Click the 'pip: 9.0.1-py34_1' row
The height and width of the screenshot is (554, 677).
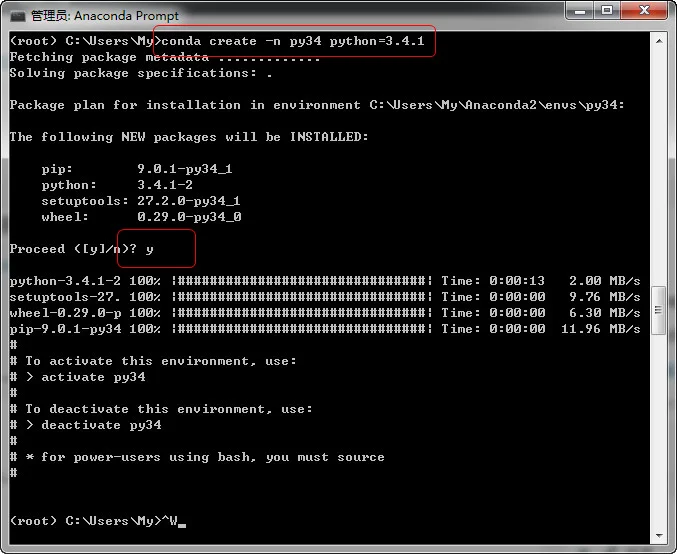[137, 169]
